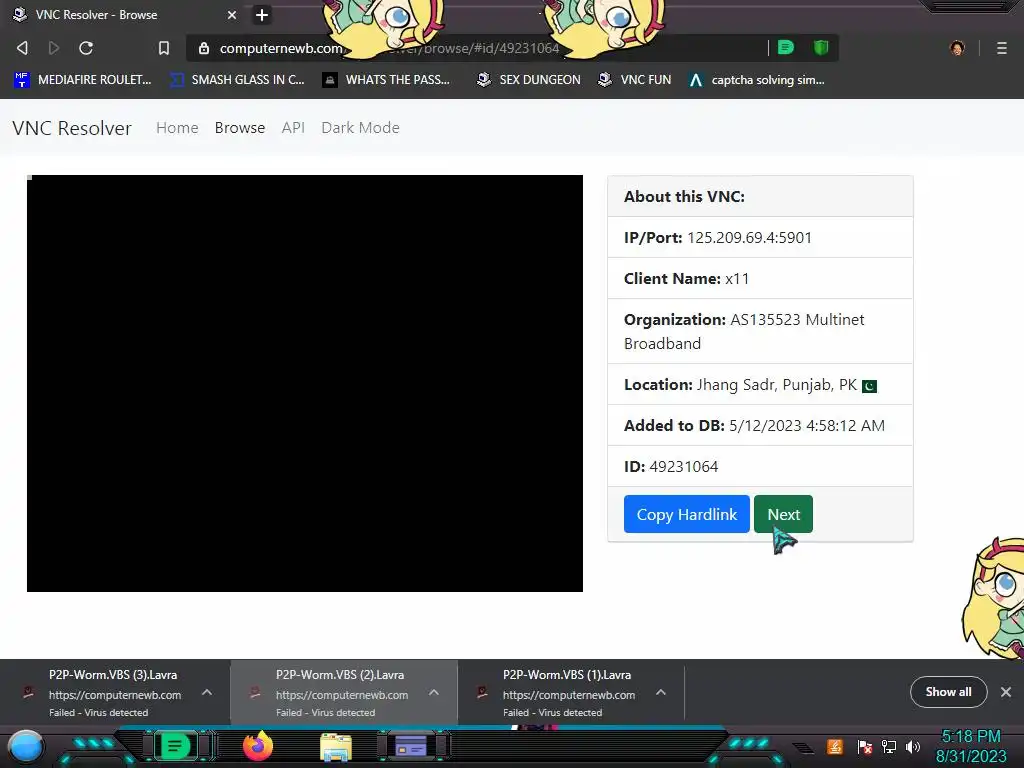Open the Windows Start orb
The image size is (1024, 768).
tap(26, 748)
